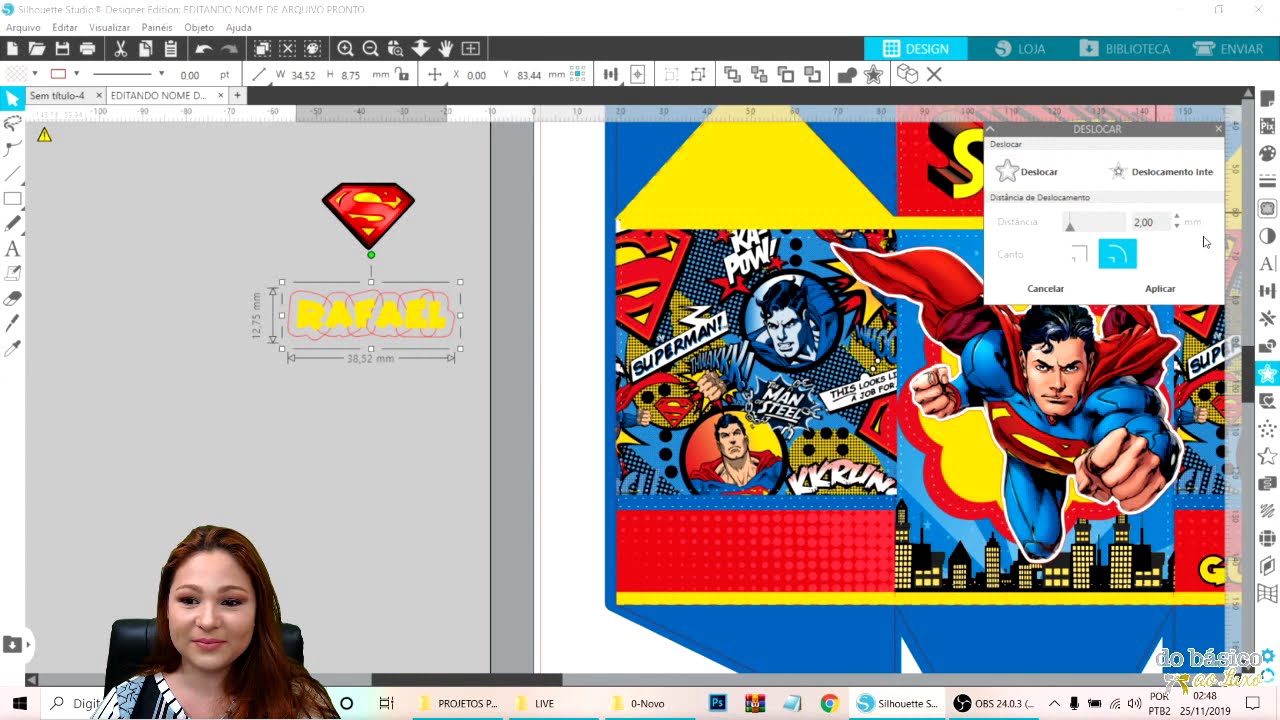Select the Knife tool in left toolbar

tap(12, 323)
